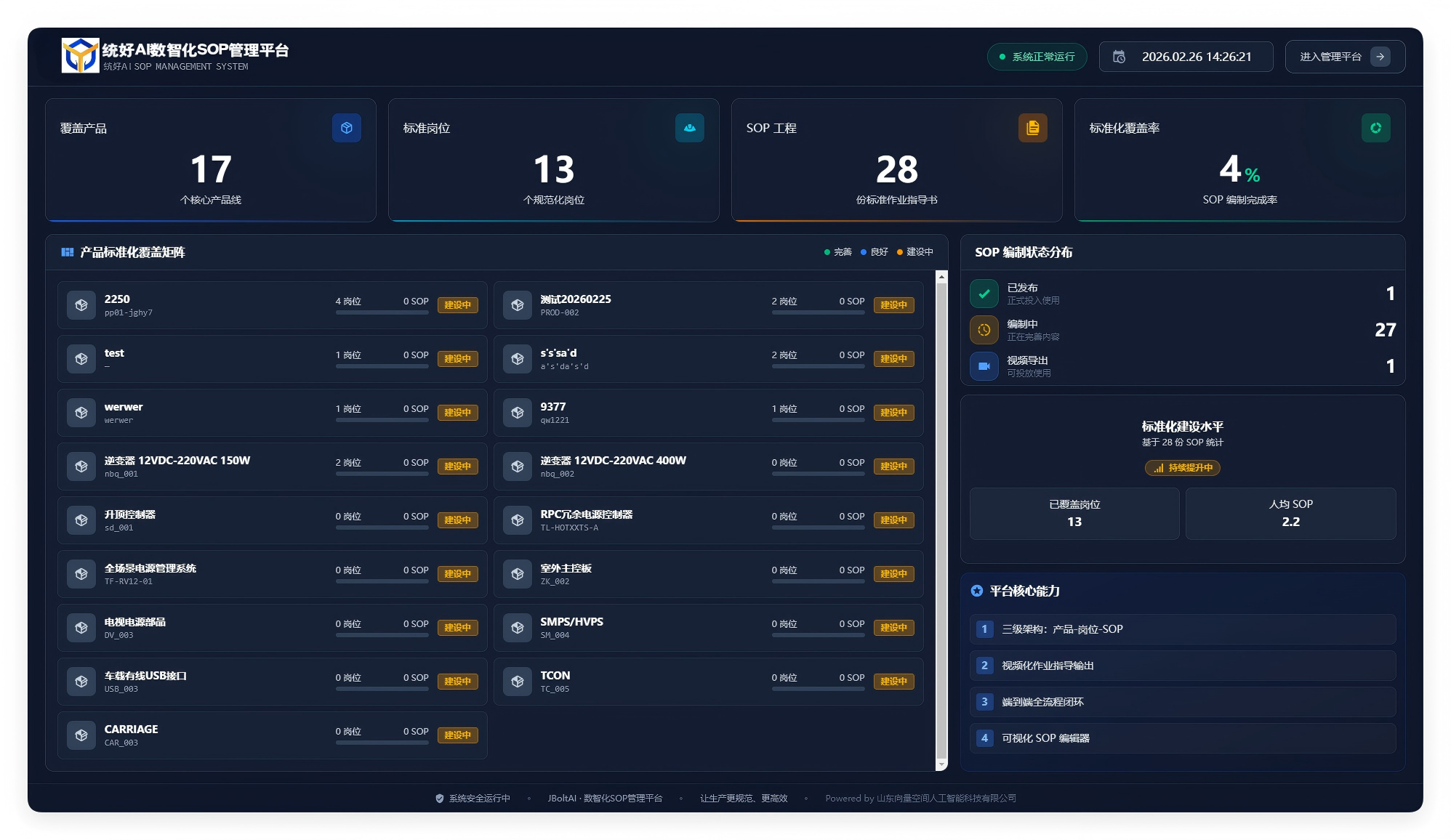Click the document icon on SOP 工程 card

pos(1033,128)
